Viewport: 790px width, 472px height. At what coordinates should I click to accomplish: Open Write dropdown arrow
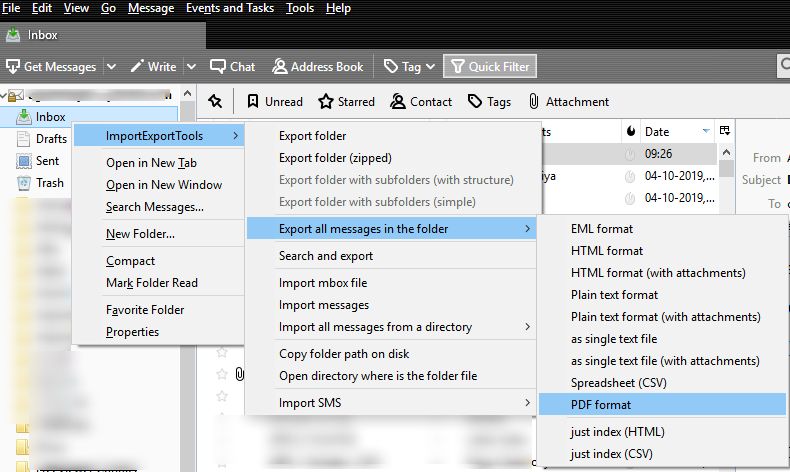coord(191,66)
